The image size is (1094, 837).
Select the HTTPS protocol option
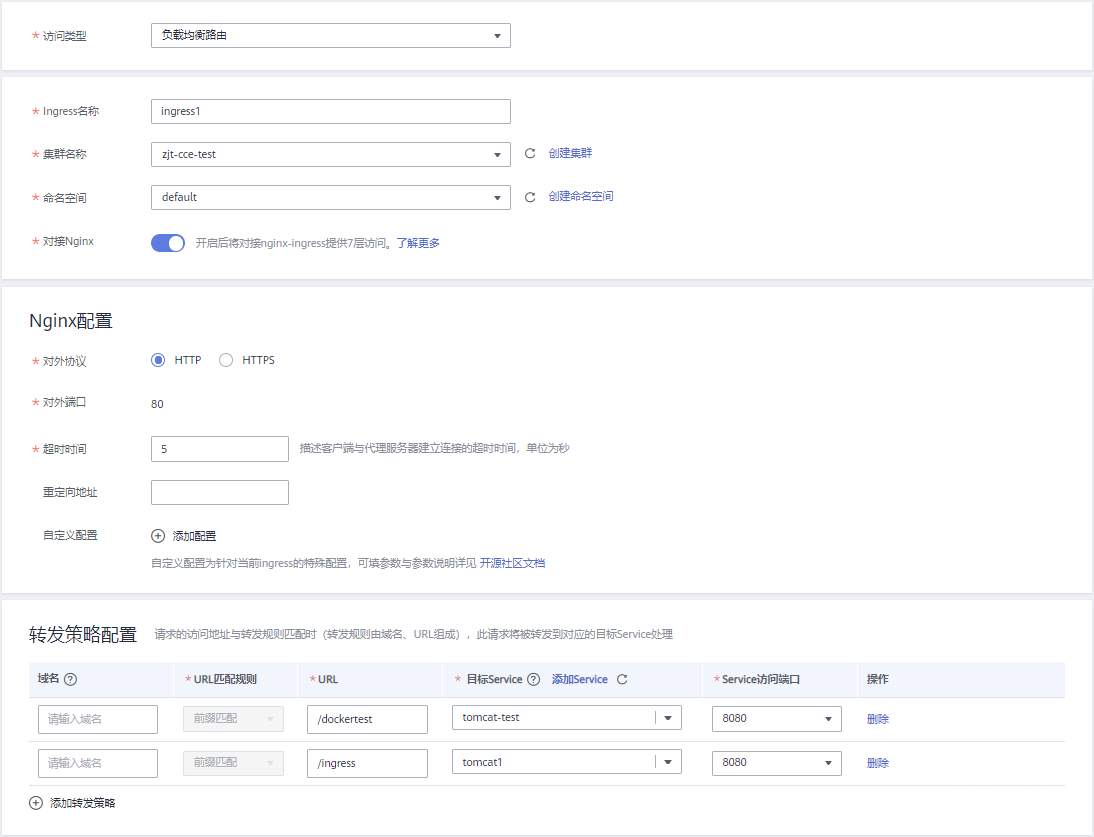(x=226, y=360)
